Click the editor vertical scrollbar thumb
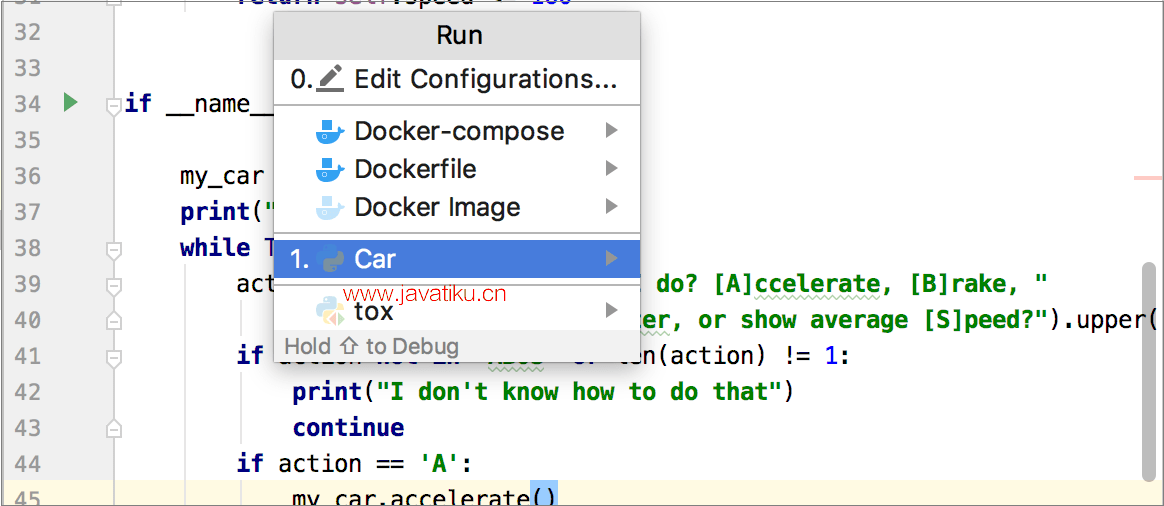 1148,371
